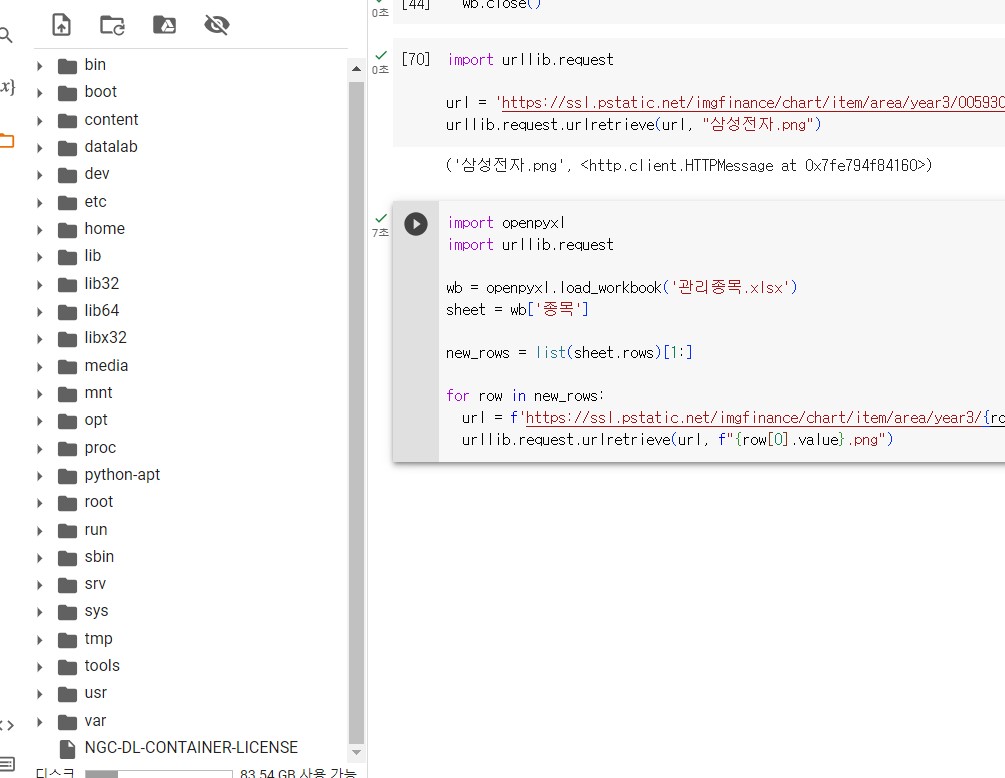The height and width of the screenshot is (778, 1005).
Task: Open the f-string URL link in loop
Action: (x=765, y=418)
